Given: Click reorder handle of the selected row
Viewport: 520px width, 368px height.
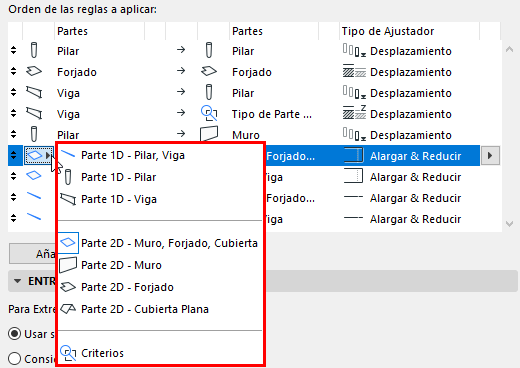Looking at the screenshot, I should 13,155.
